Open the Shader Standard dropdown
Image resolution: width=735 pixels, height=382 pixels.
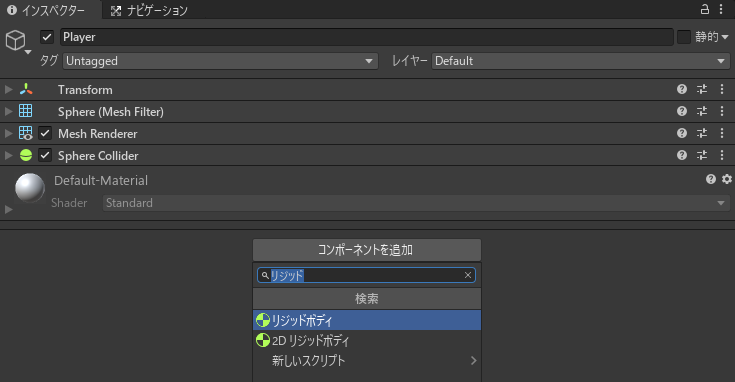click(416, 203)
